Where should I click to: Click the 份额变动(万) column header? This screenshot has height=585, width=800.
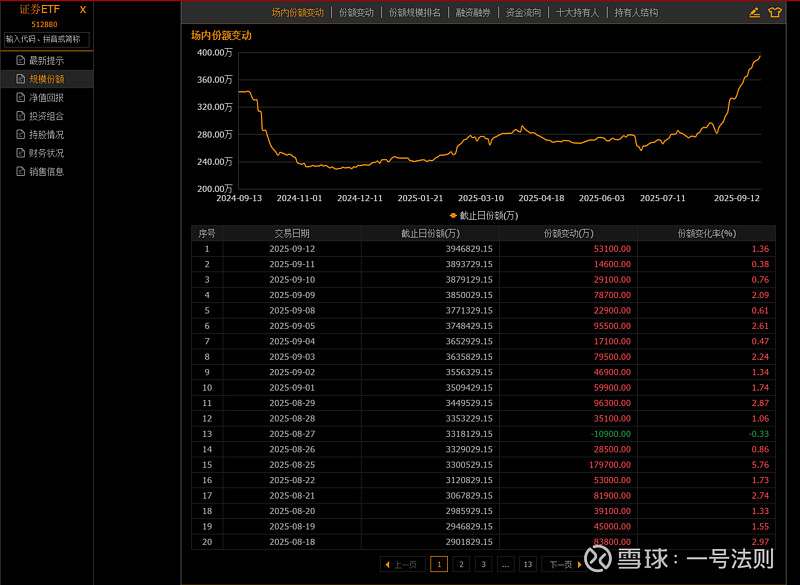(x=568, y=233)
